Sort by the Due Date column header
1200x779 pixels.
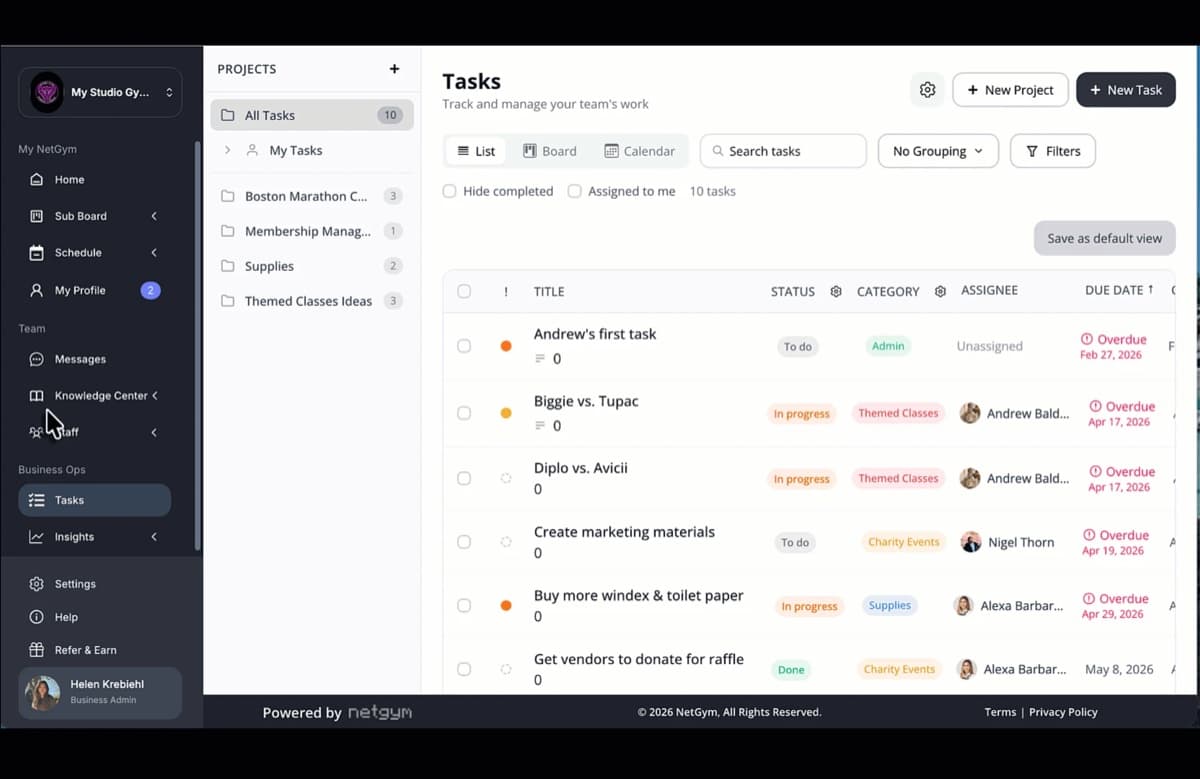[x=1119, y=290]
